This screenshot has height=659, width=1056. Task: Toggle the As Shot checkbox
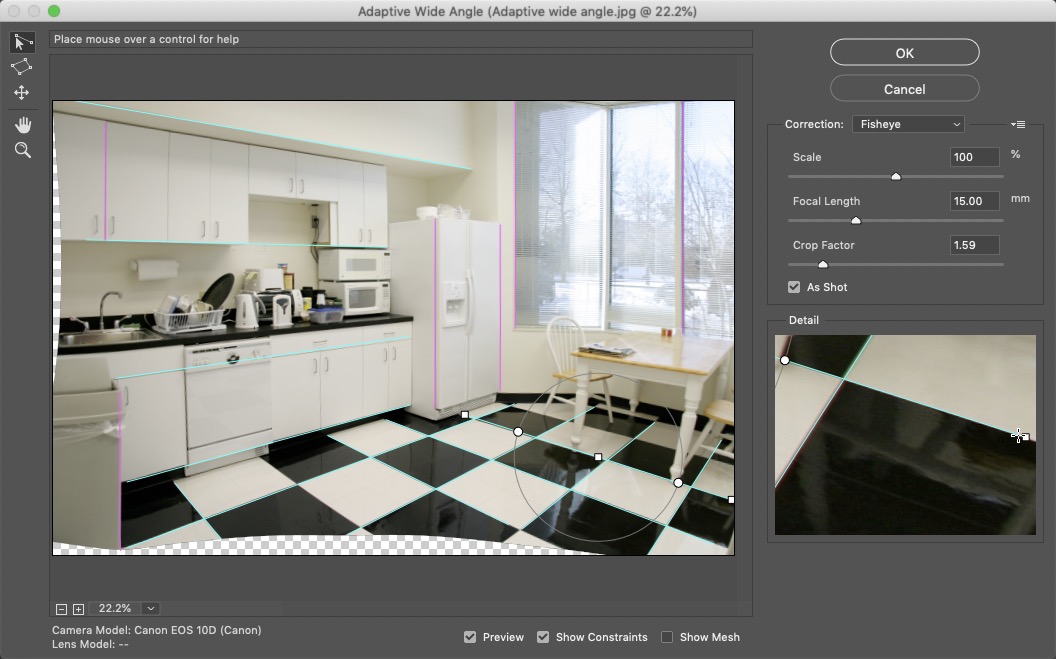tap(794, 287)
